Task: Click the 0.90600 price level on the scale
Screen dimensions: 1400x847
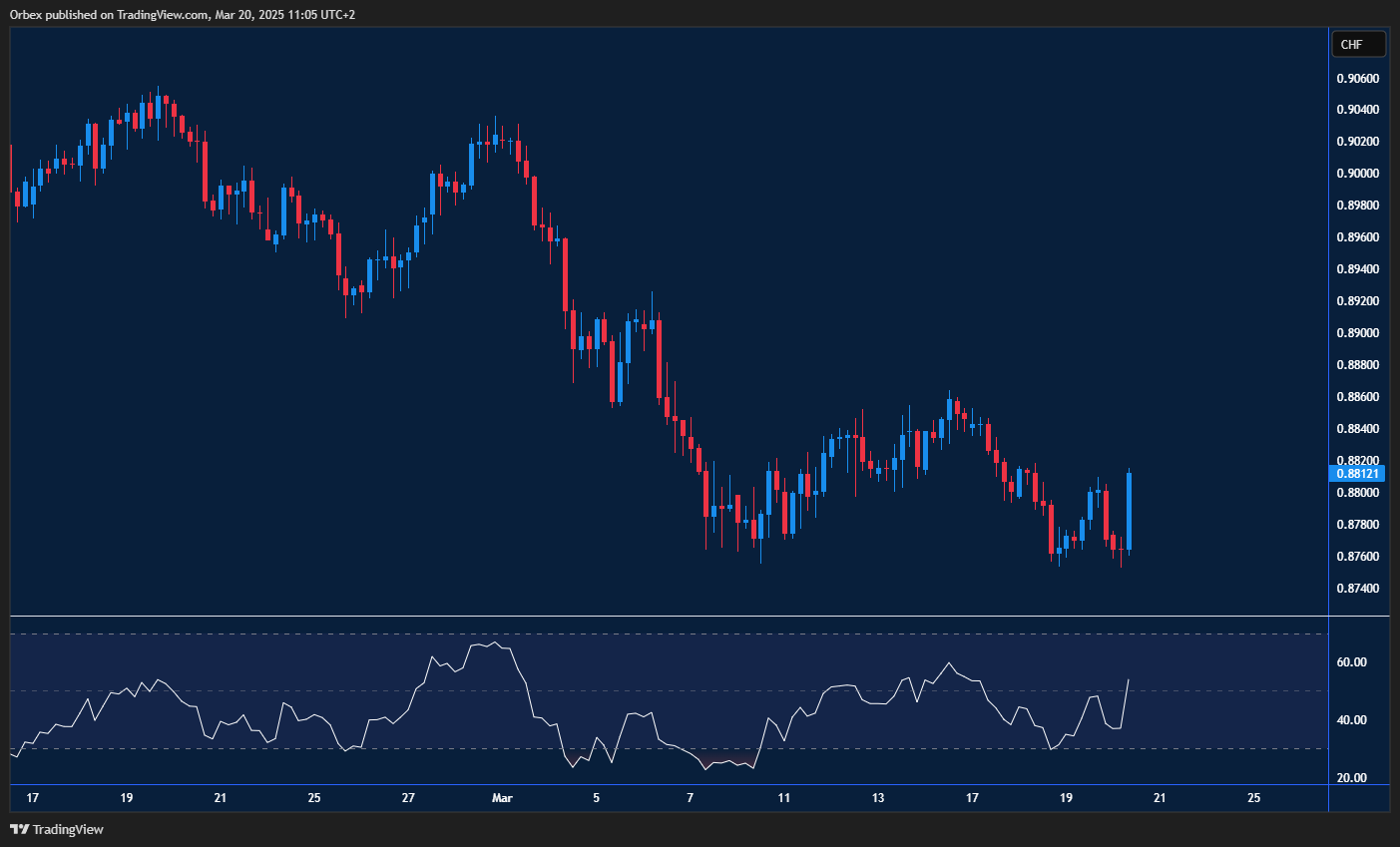Action: pyautogui.click(x=1356, y=77)
